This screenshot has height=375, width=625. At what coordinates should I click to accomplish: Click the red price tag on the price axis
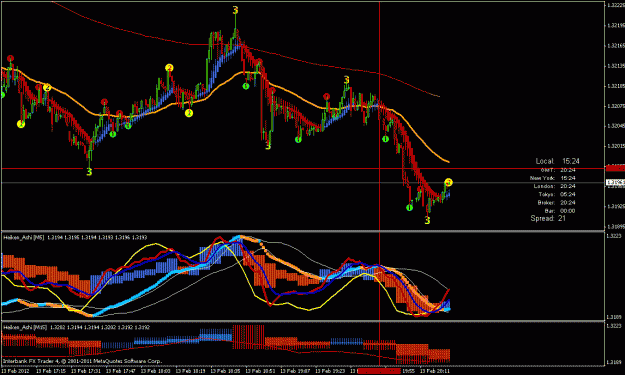click(615, 169)
